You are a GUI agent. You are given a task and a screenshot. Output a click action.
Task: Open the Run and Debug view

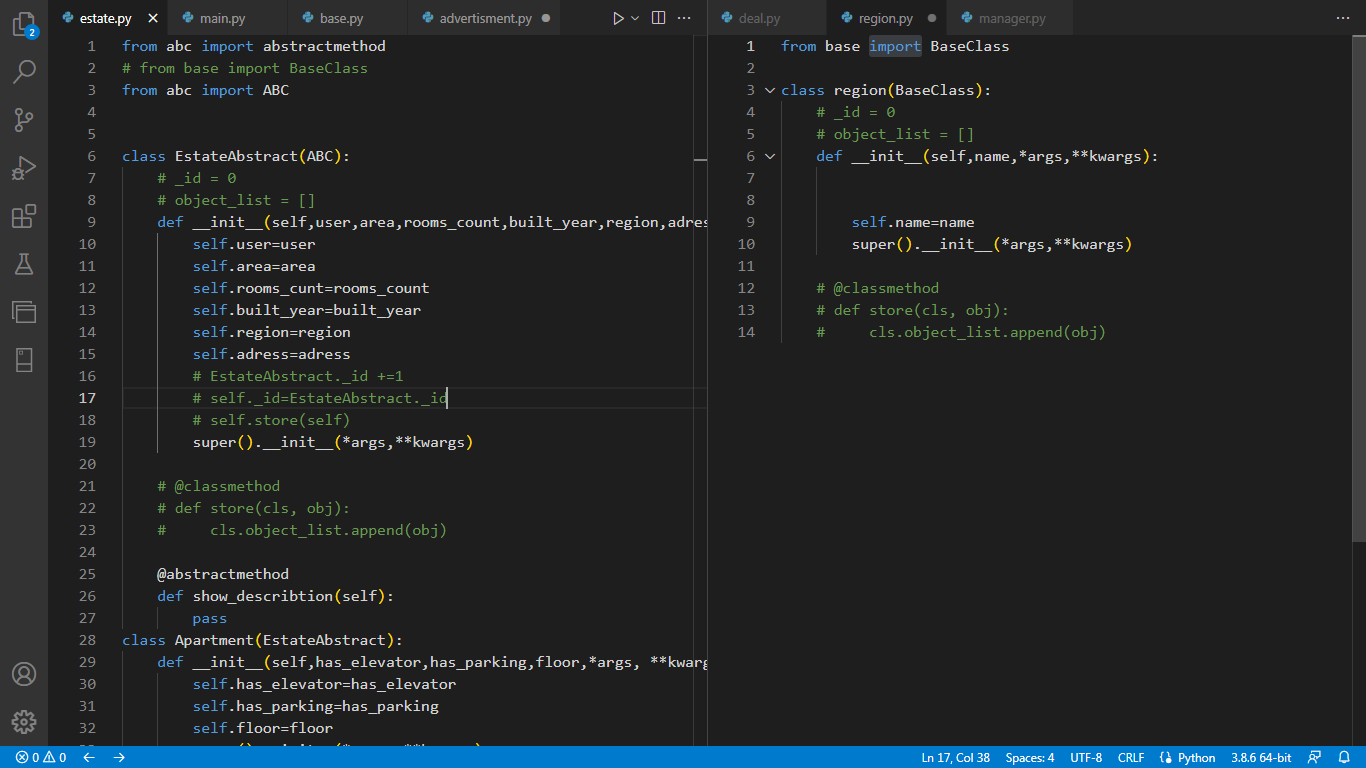[24, 168]
